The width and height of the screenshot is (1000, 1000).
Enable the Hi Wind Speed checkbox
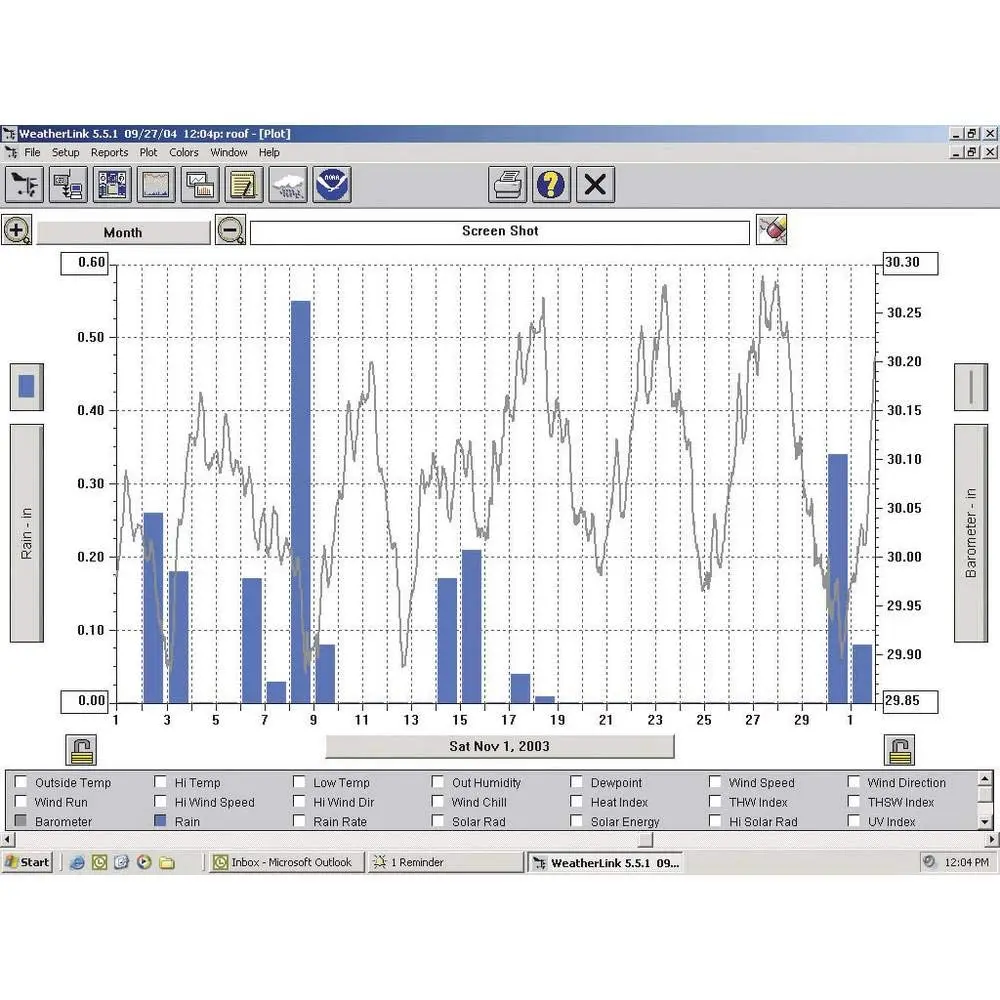pyautogui.click(x=160, y=801)
